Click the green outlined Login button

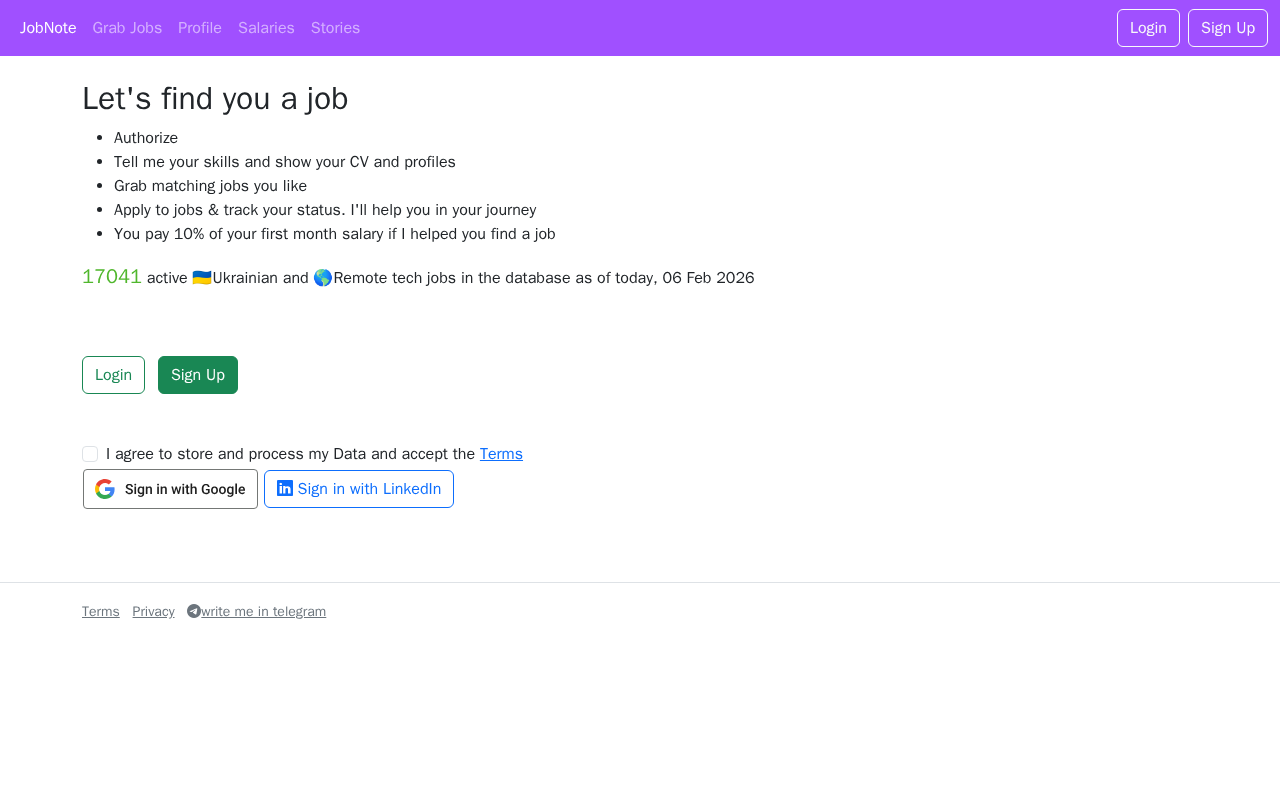point(113,375)
